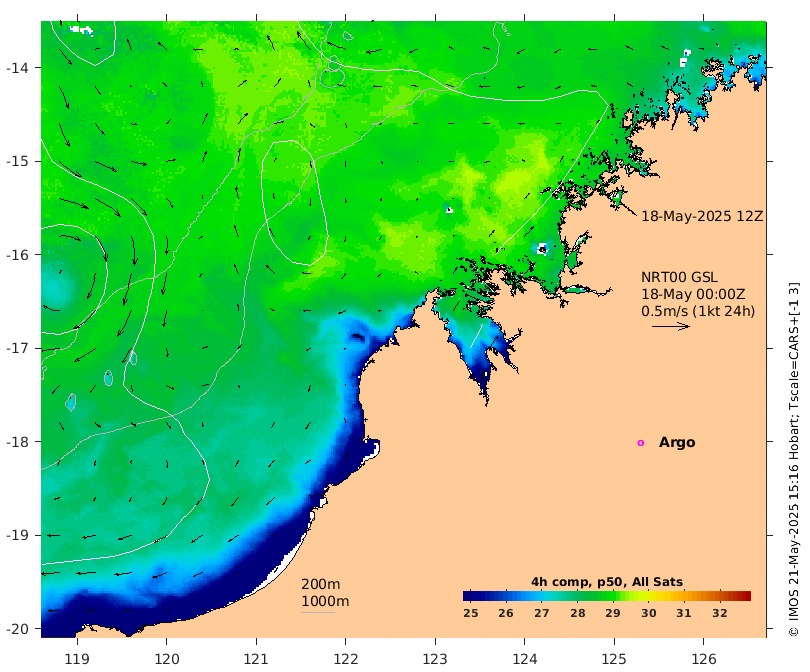
Task: Click the IMOS copyright vertical text
Action: coord(794,459)
